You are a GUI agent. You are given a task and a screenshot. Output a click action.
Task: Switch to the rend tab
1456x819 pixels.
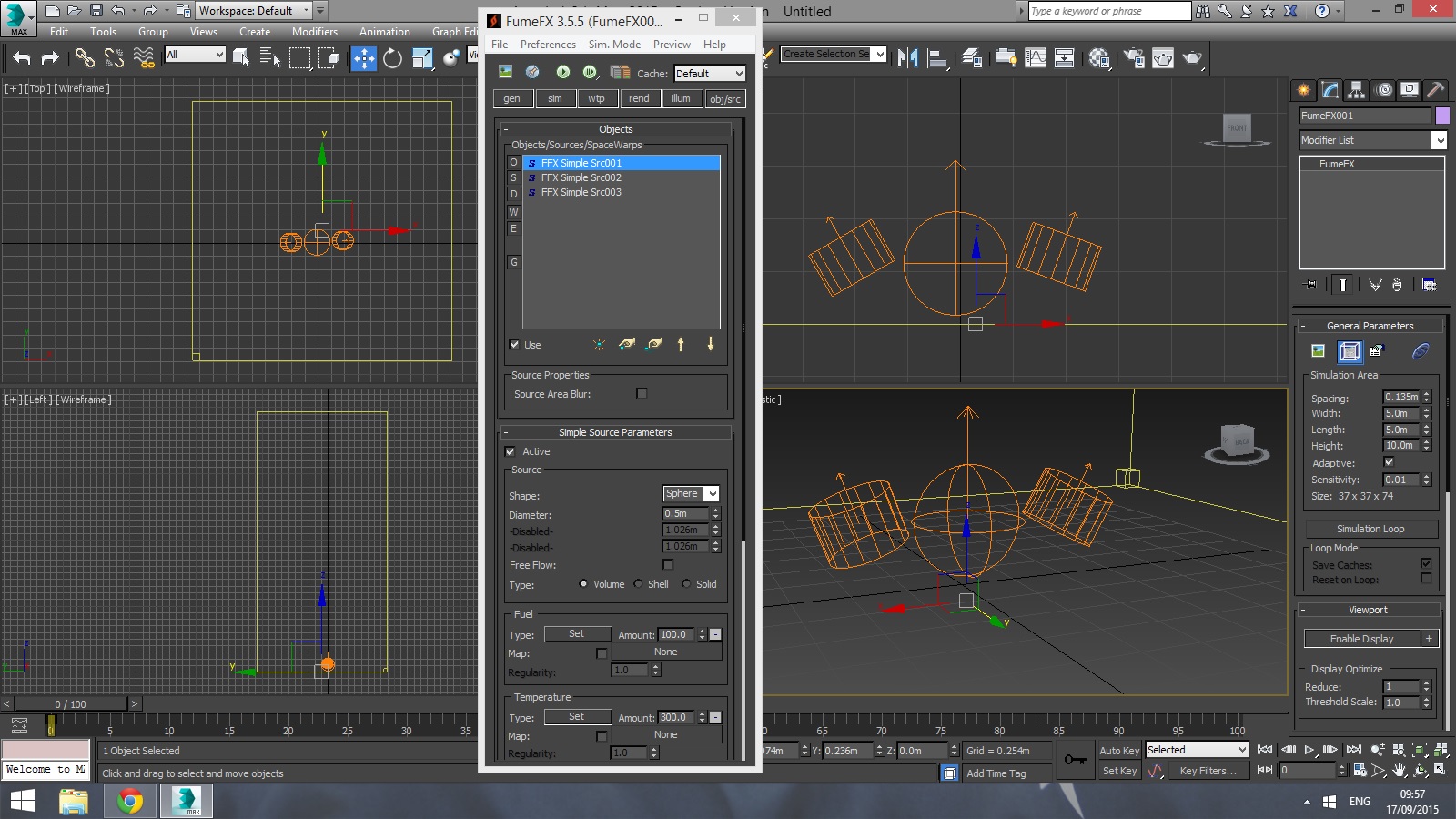639,98
